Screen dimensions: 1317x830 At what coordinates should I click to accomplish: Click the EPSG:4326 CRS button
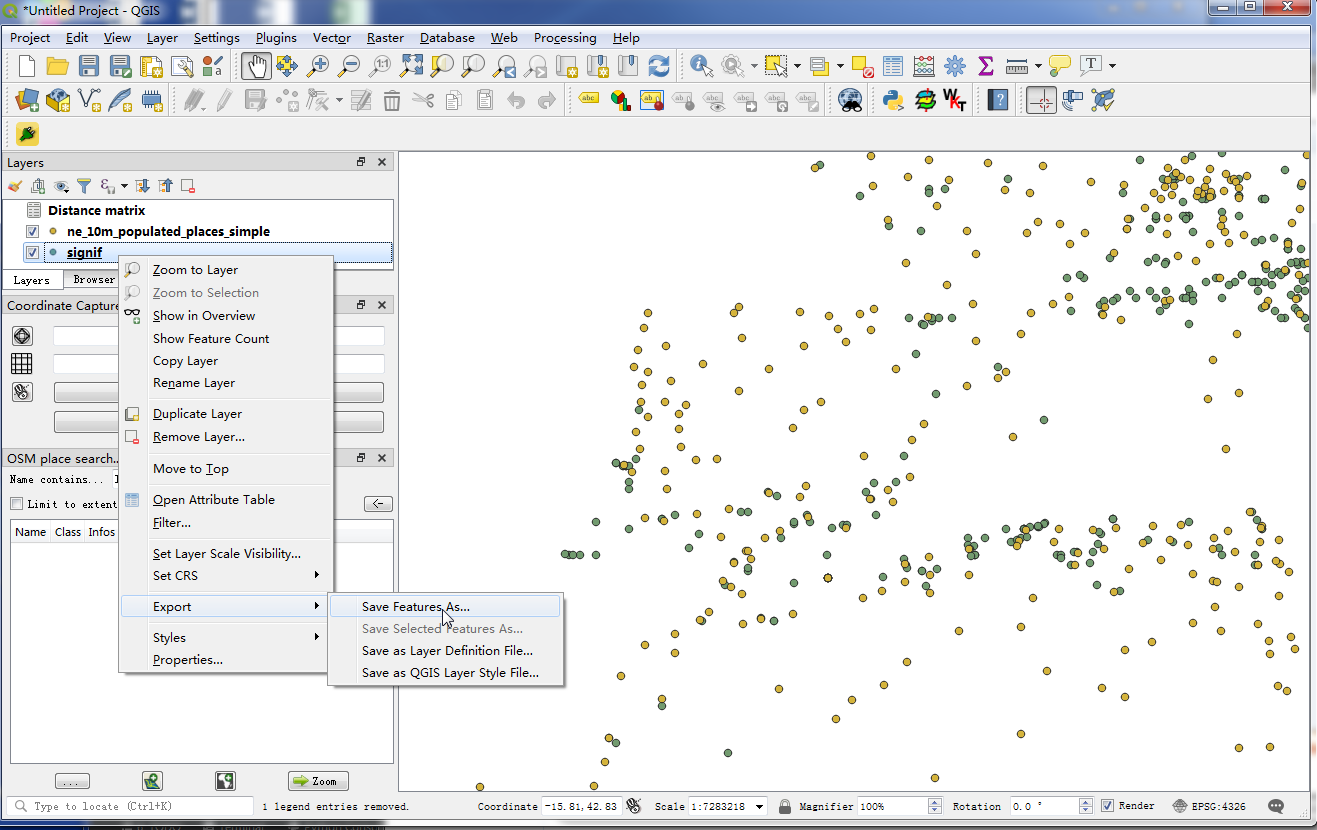point(1209,806)
